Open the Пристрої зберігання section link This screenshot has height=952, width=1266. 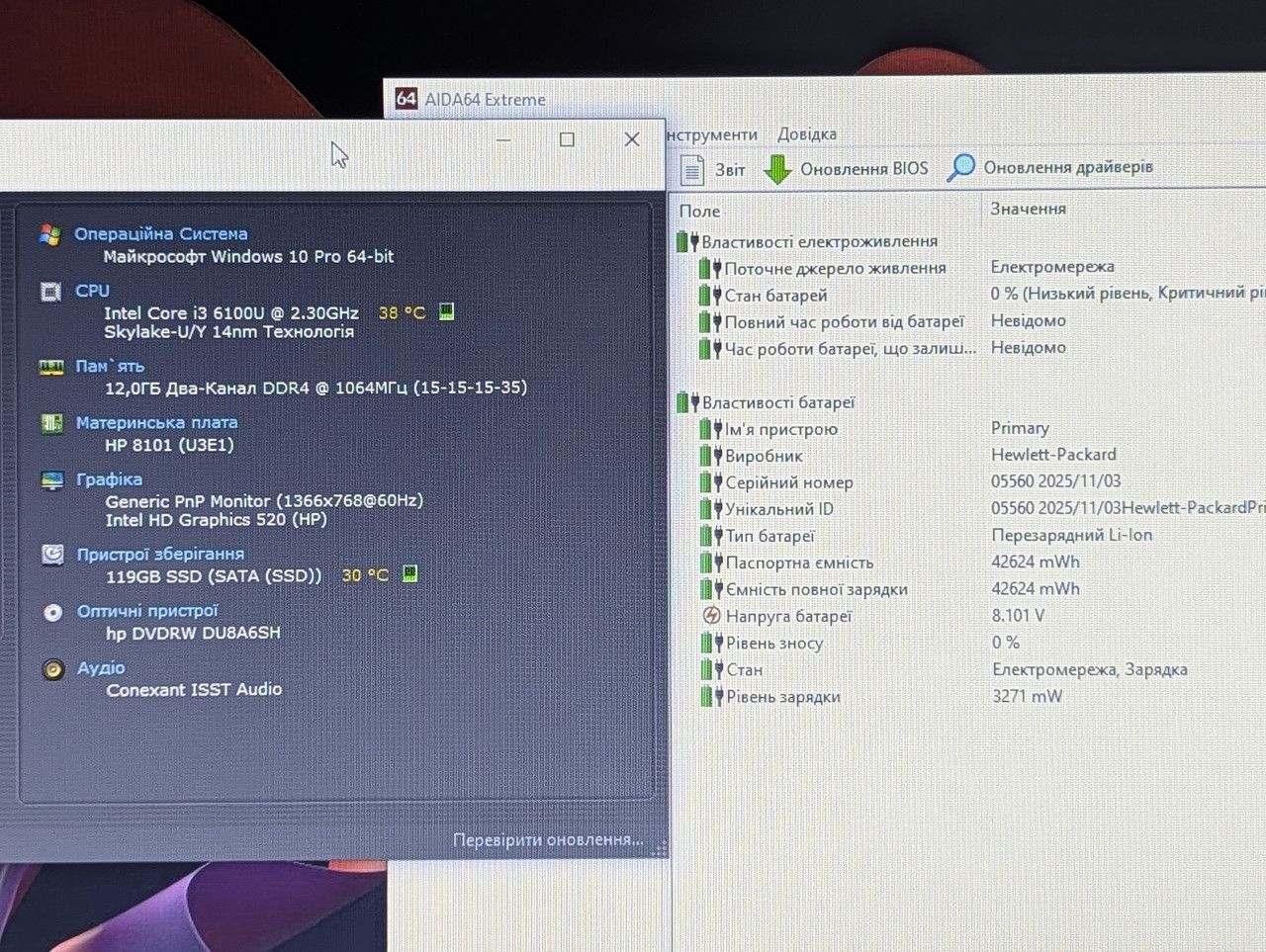160,554
